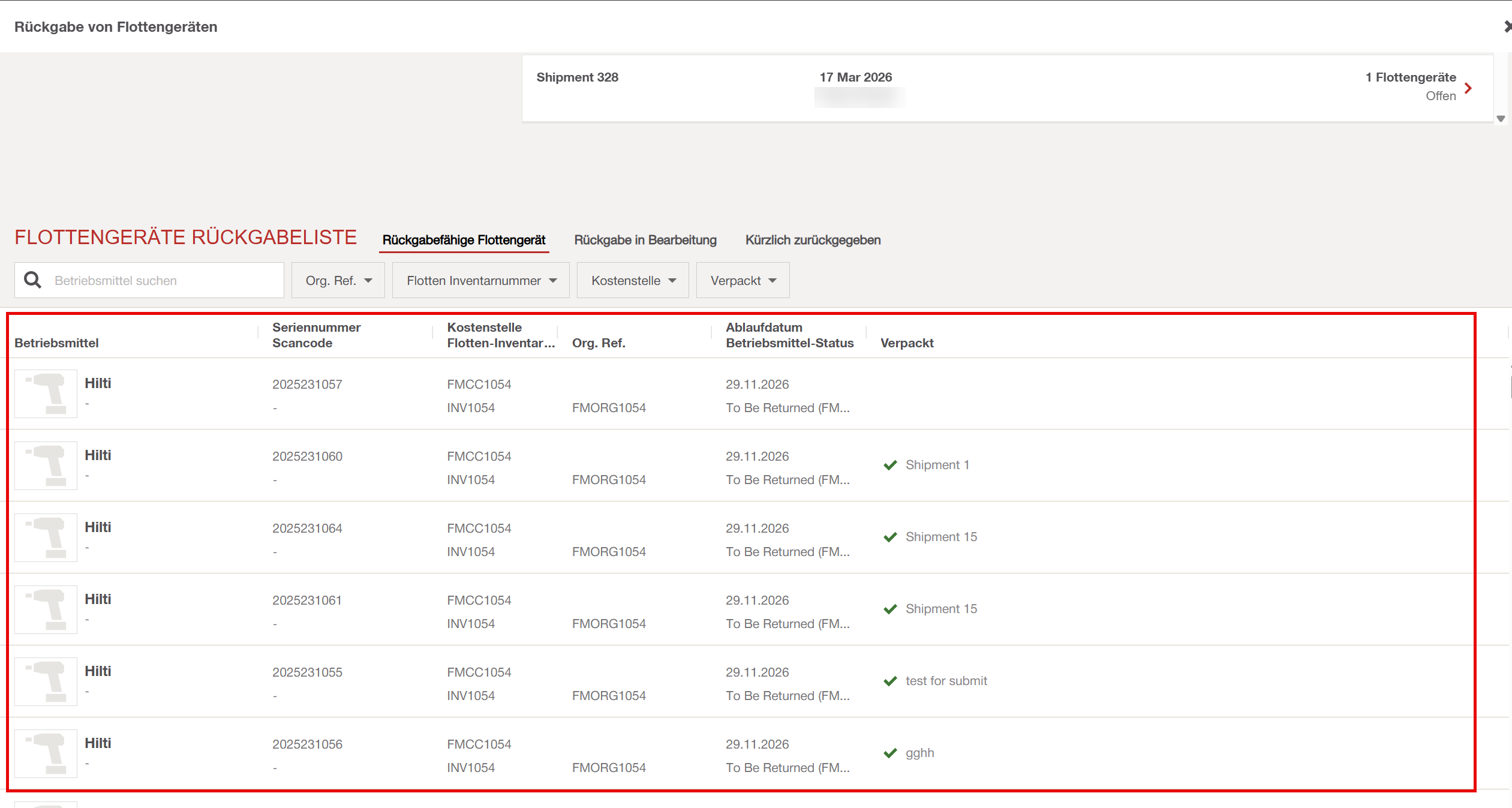The height and width of the screenshot is (808, 1512).
Task: Click green checkmark beside test for submit
Action: click(890, 681)
